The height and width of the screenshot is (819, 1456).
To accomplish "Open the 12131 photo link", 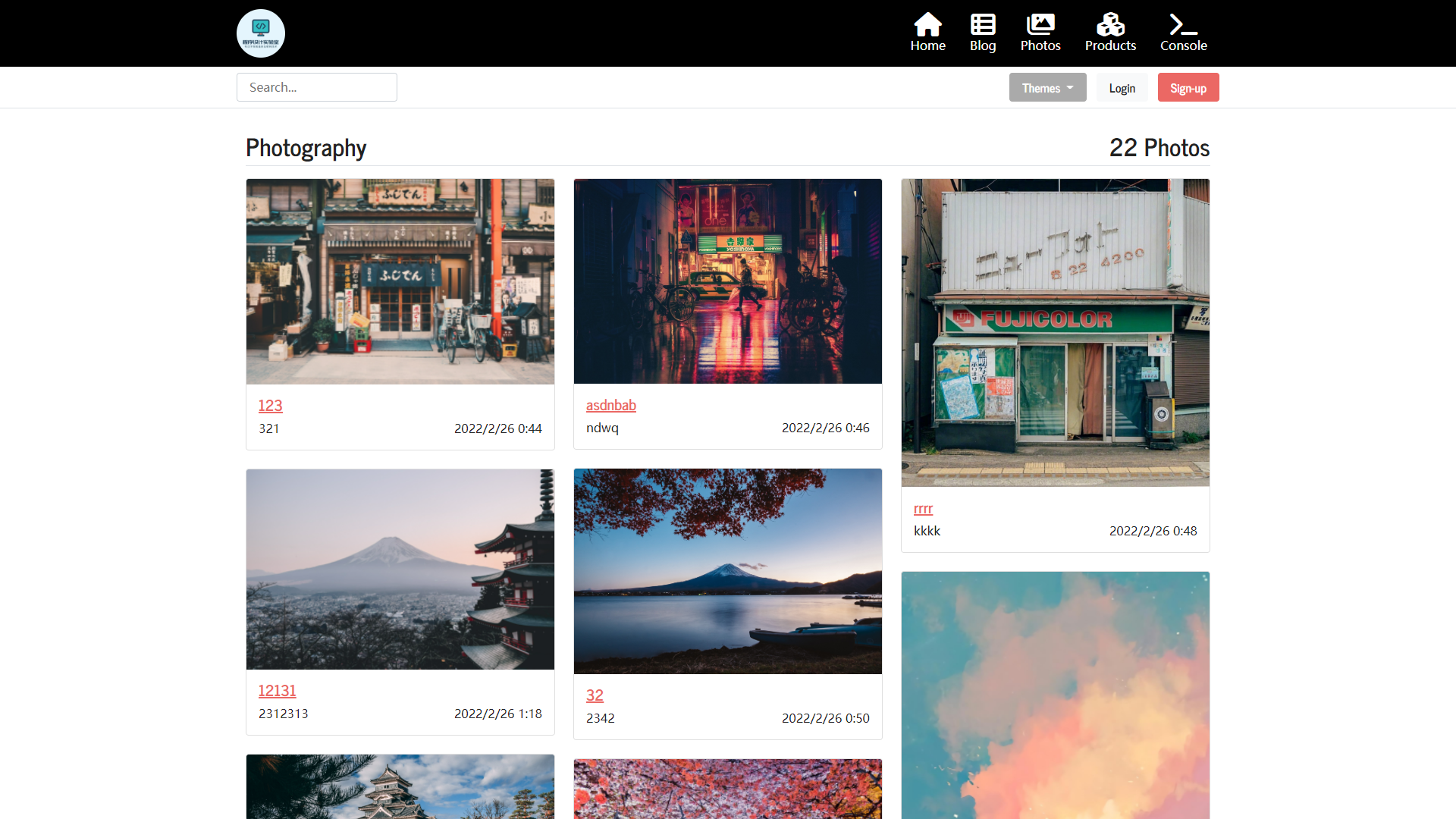I will pyautogui.click(x=277, y=691).
